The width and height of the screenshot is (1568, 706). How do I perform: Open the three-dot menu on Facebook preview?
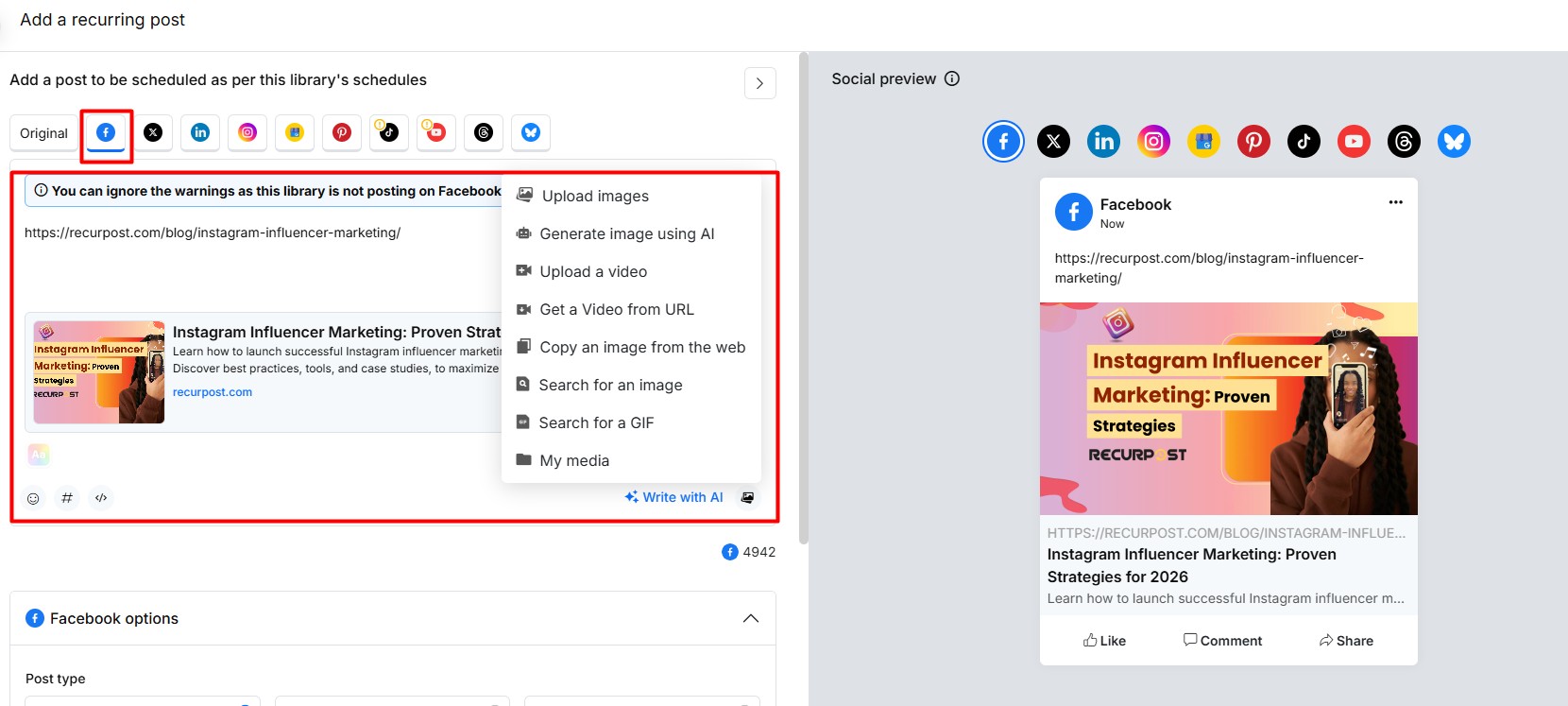(x=1395, y=202)
